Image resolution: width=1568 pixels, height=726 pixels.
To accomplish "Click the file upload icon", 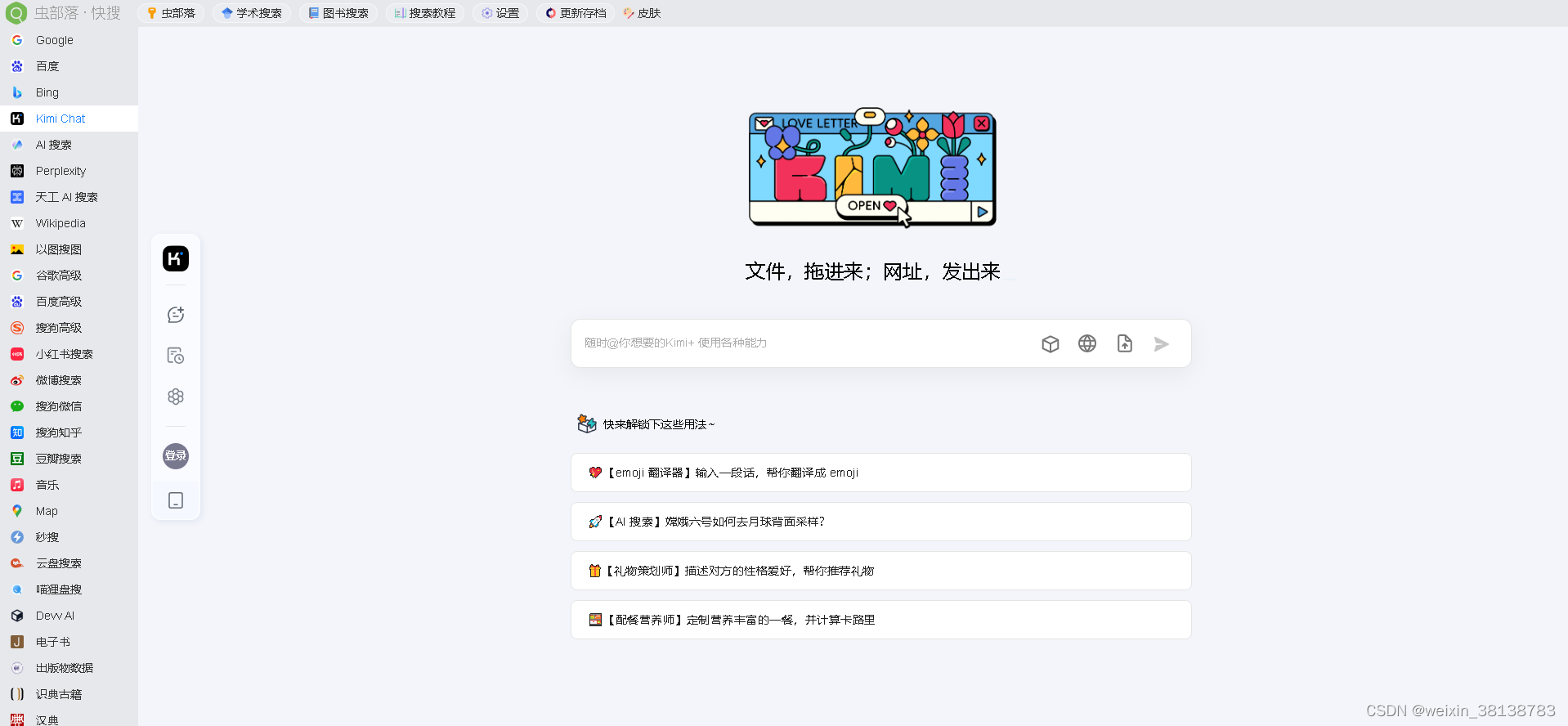I will tap(1125, 343).
